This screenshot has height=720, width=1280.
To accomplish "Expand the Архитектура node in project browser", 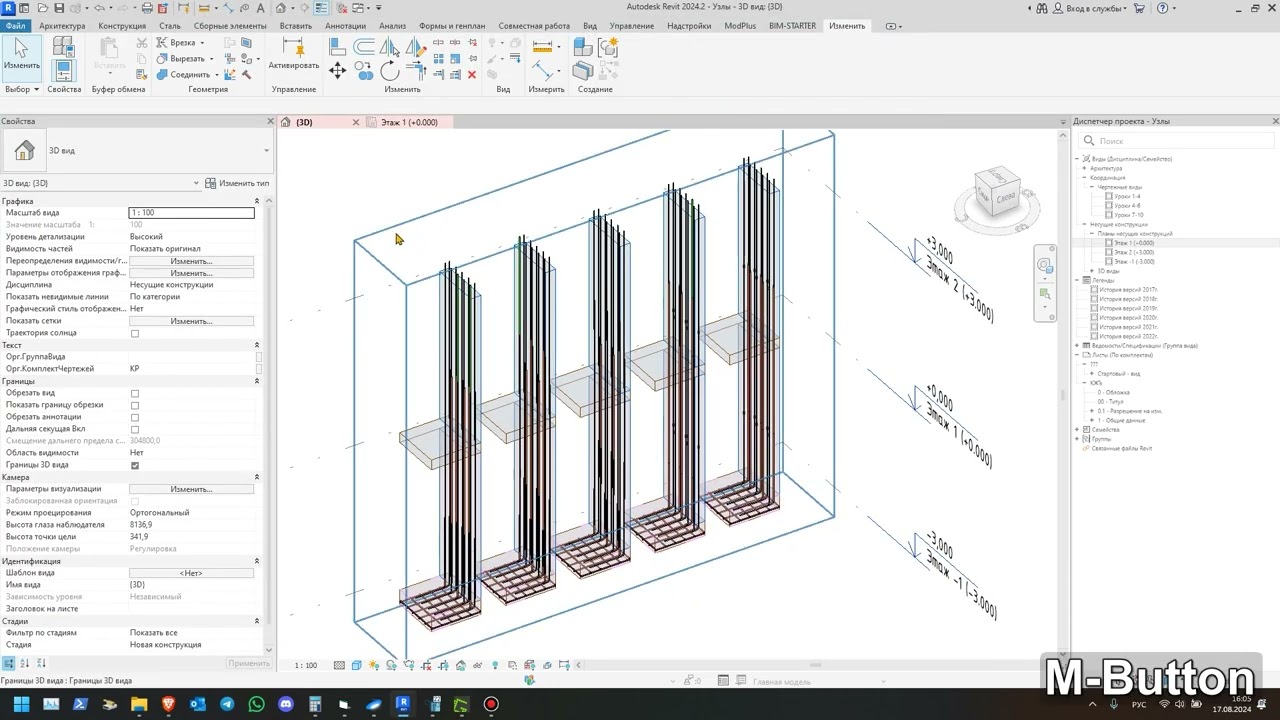I will point(1084,168).
